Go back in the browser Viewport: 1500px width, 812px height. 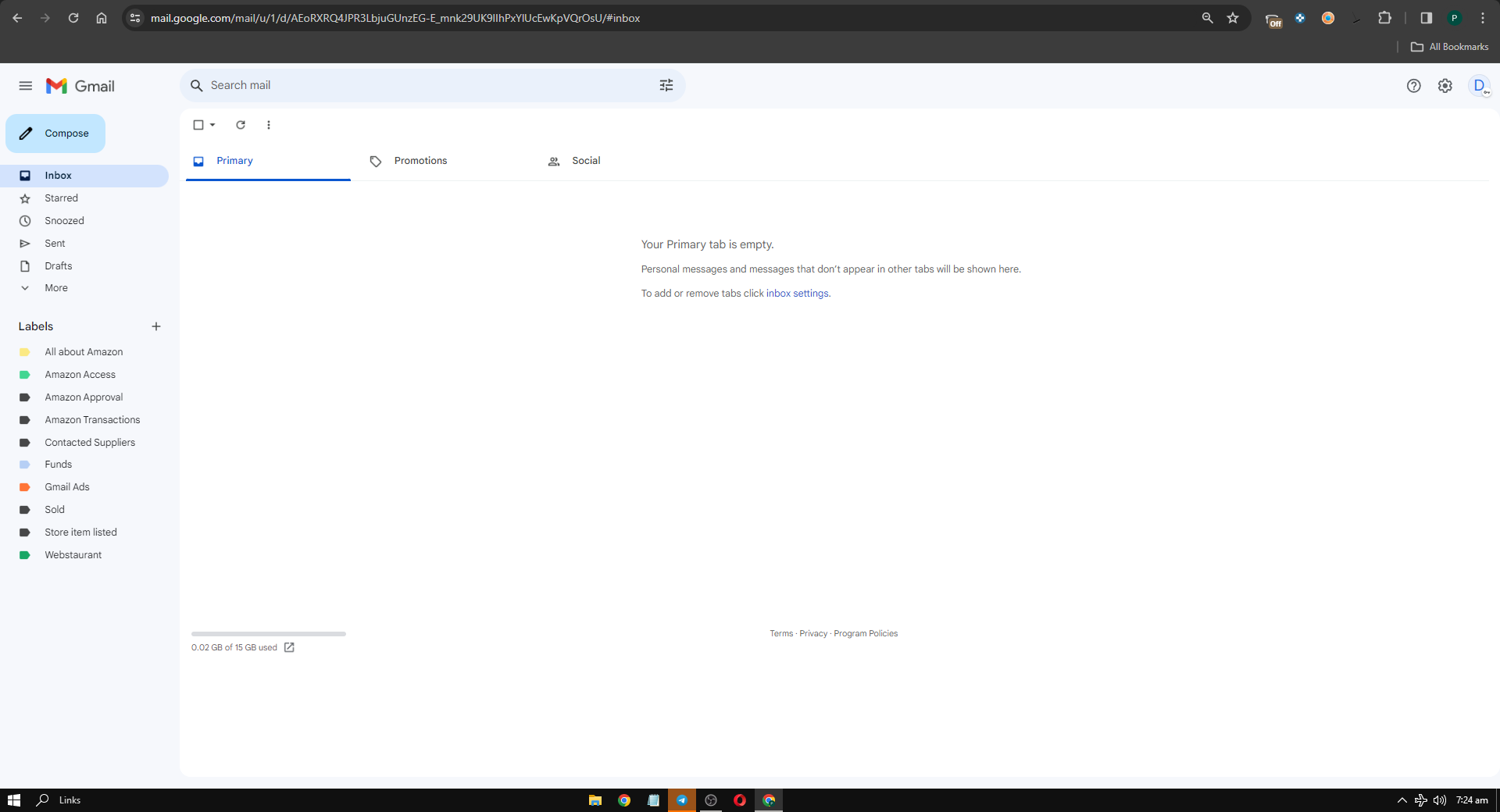(x=17, y=18)
